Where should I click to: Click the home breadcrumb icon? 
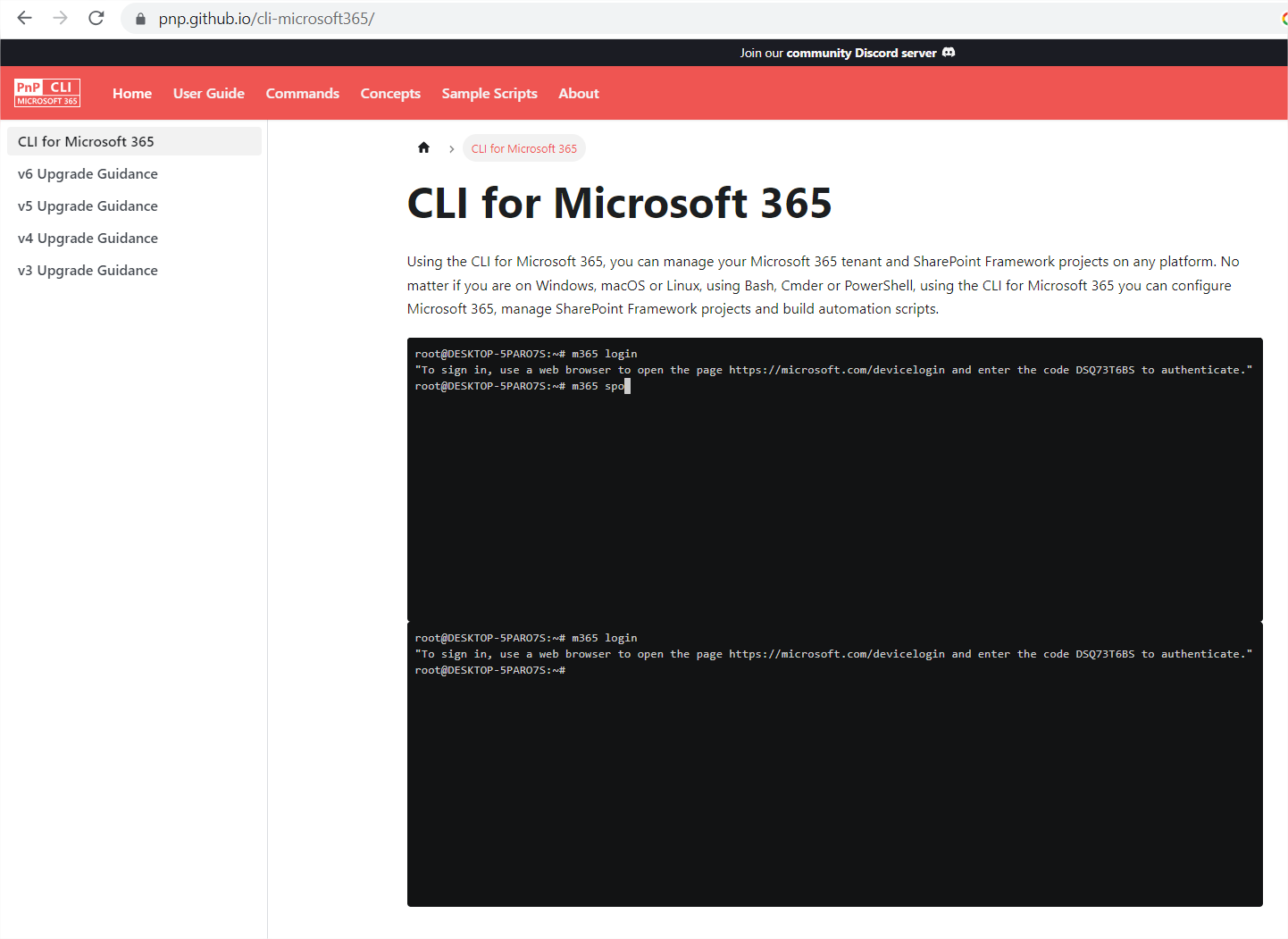[423, 147]
